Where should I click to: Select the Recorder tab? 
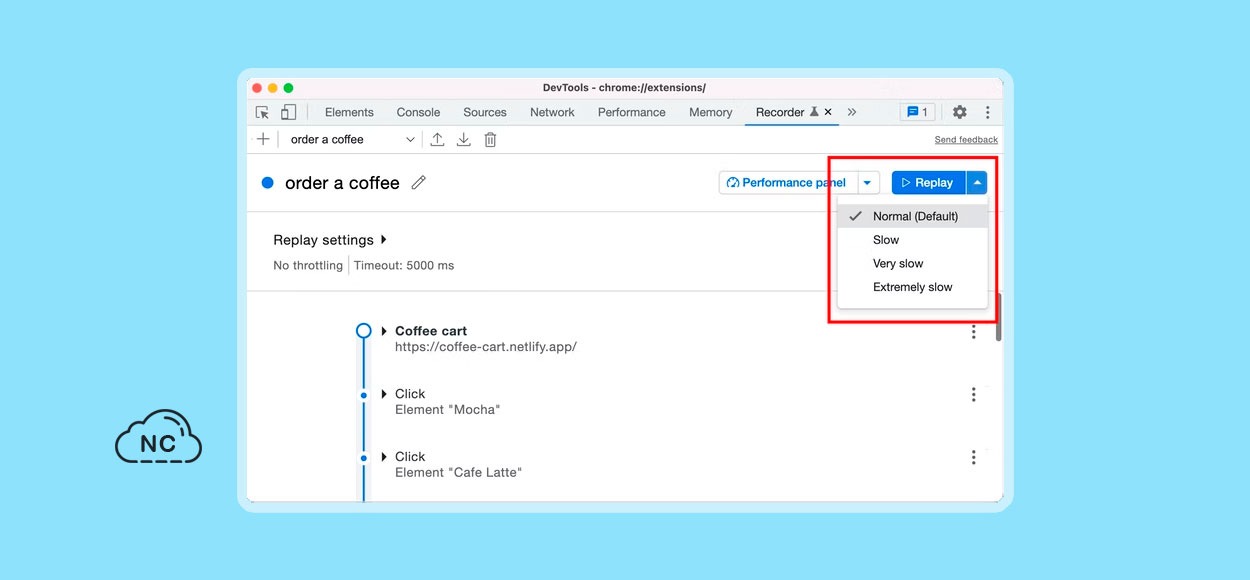(x=780, y=112)
